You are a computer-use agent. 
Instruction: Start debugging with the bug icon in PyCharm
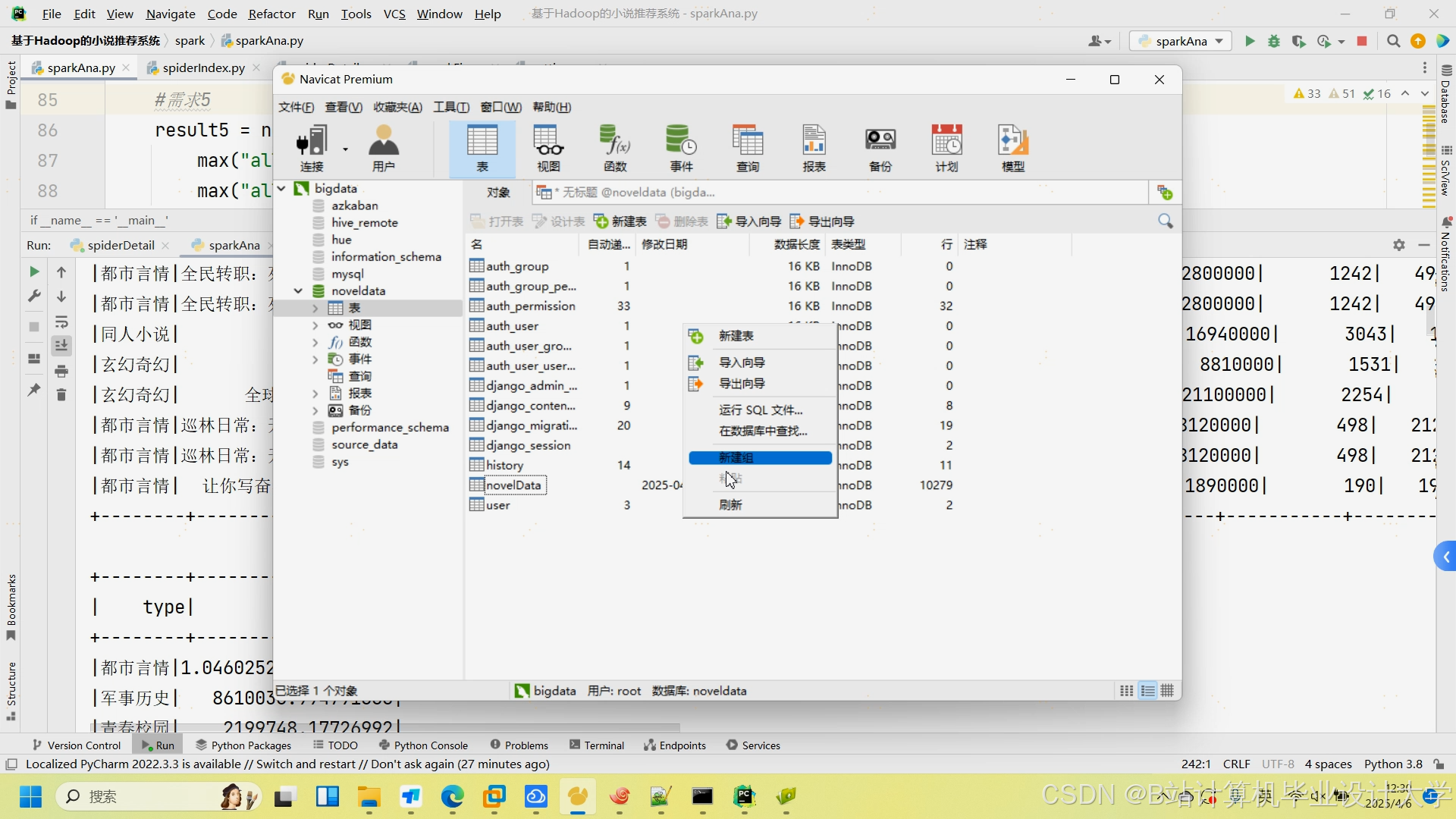coord(1274,42)
